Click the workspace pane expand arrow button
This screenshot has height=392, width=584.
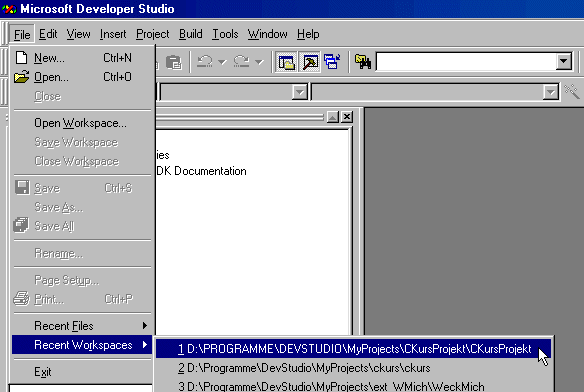(x=333, y=117)
